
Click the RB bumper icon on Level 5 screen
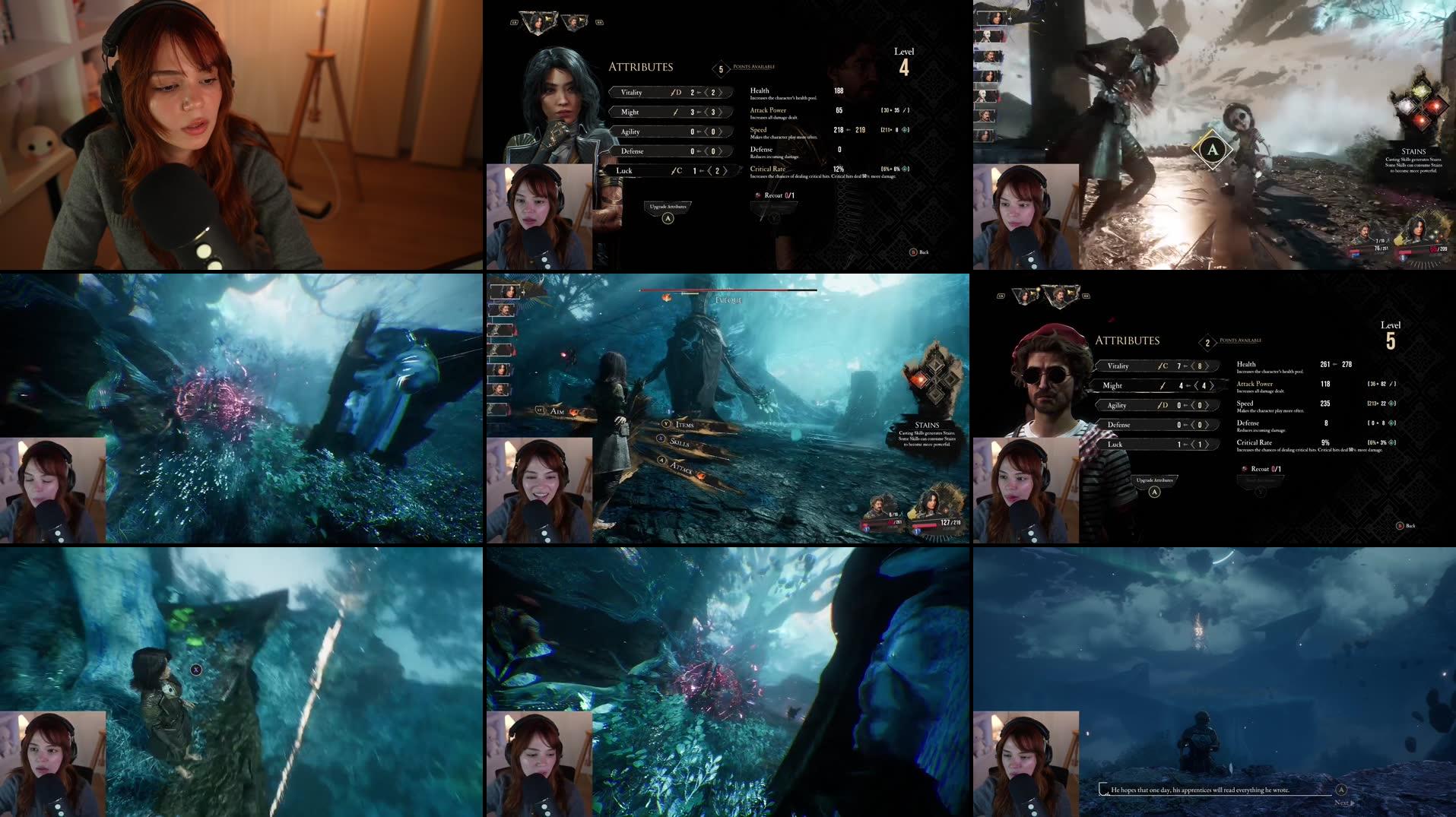coord(1086,296)
